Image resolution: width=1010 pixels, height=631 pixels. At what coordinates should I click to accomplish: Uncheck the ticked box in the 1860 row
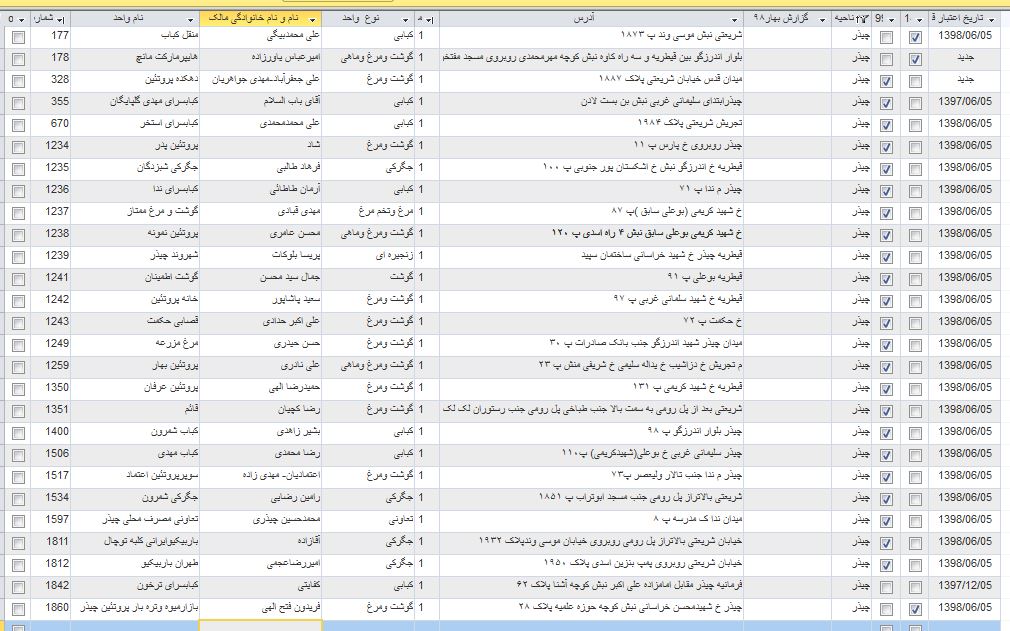915,609
